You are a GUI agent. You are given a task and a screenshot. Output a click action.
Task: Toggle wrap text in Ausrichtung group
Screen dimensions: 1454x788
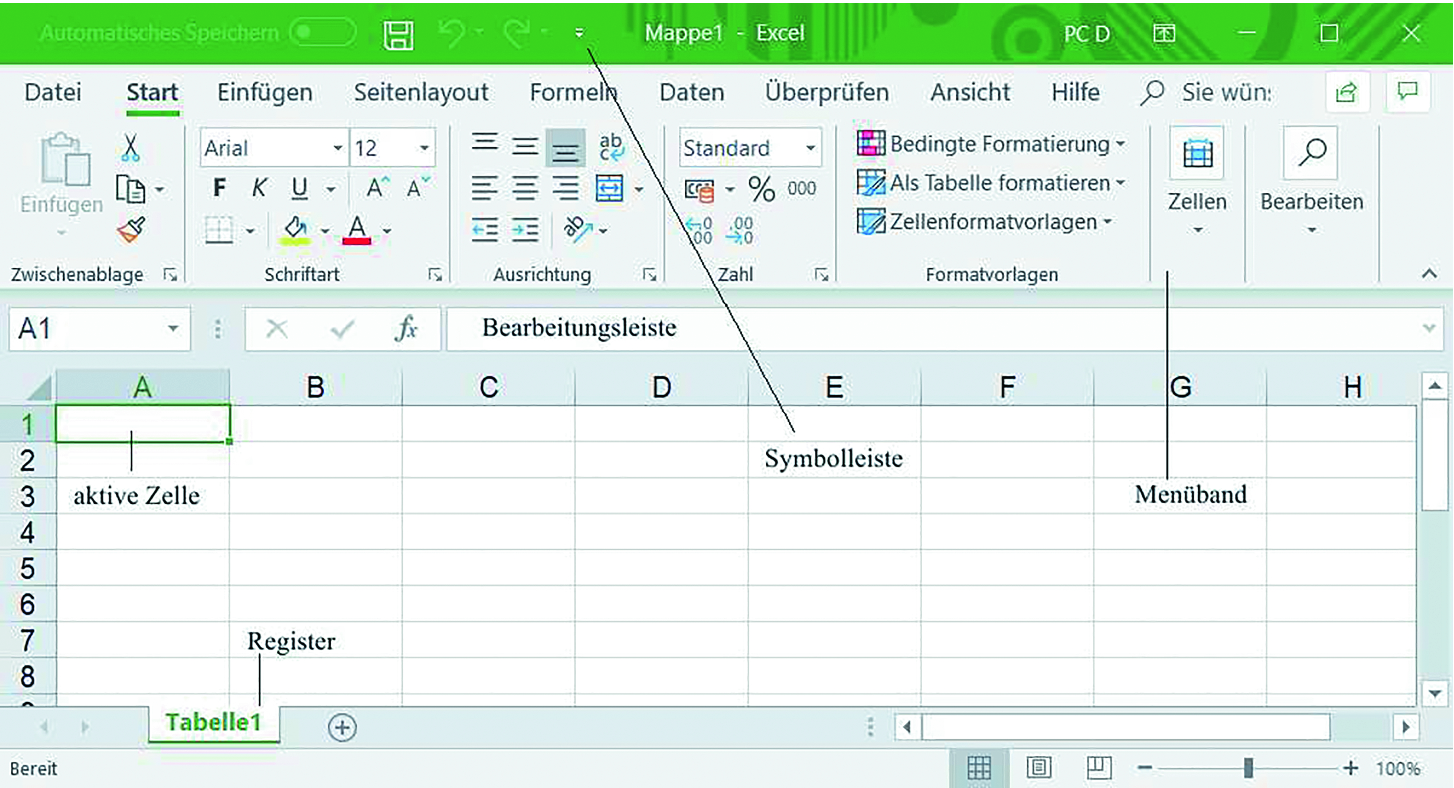point(611,148)
